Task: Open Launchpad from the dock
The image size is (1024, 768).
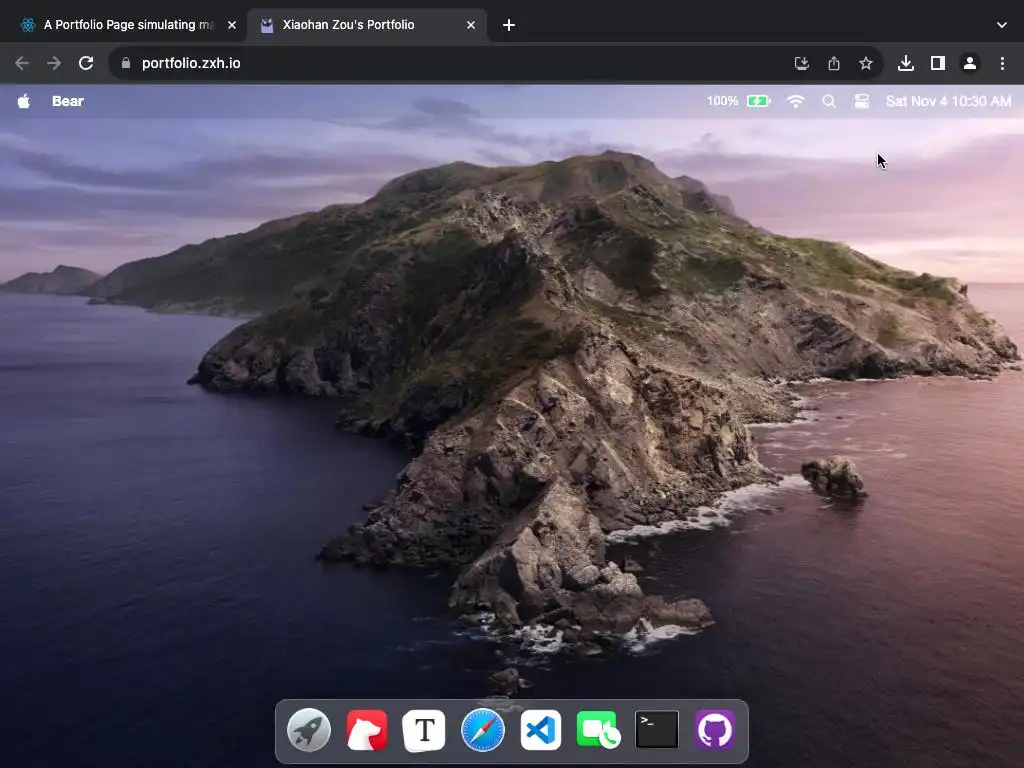Action: coord(309,730)
